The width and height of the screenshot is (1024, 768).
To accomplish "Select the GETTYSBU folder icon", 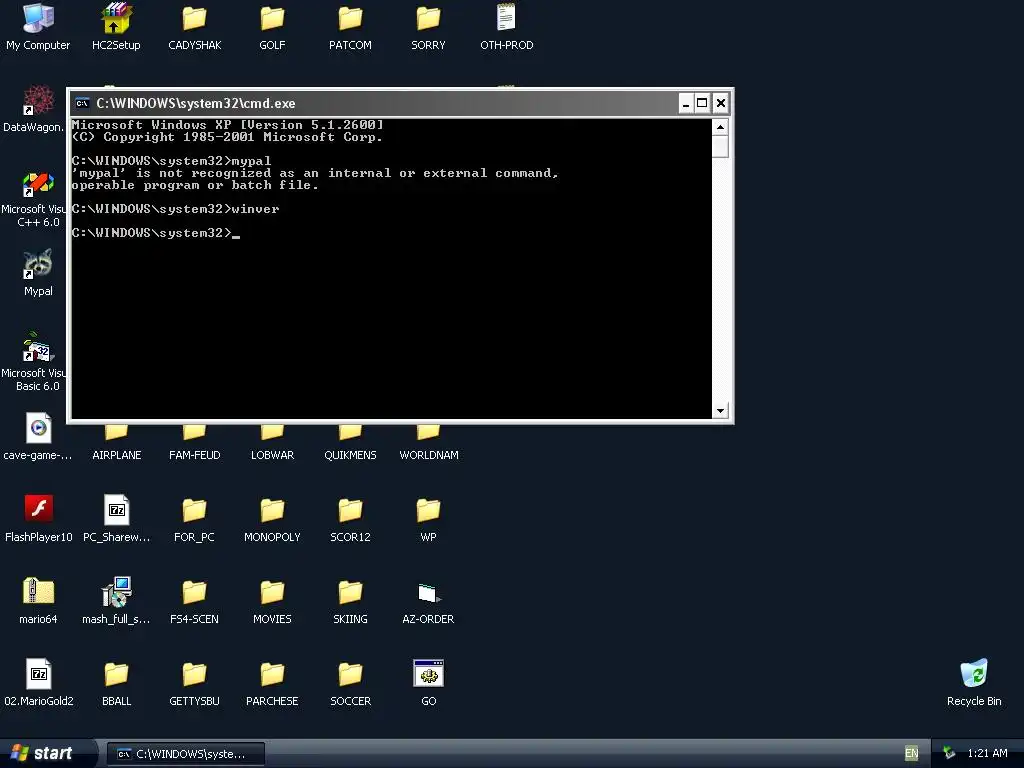I will (194, 675).
